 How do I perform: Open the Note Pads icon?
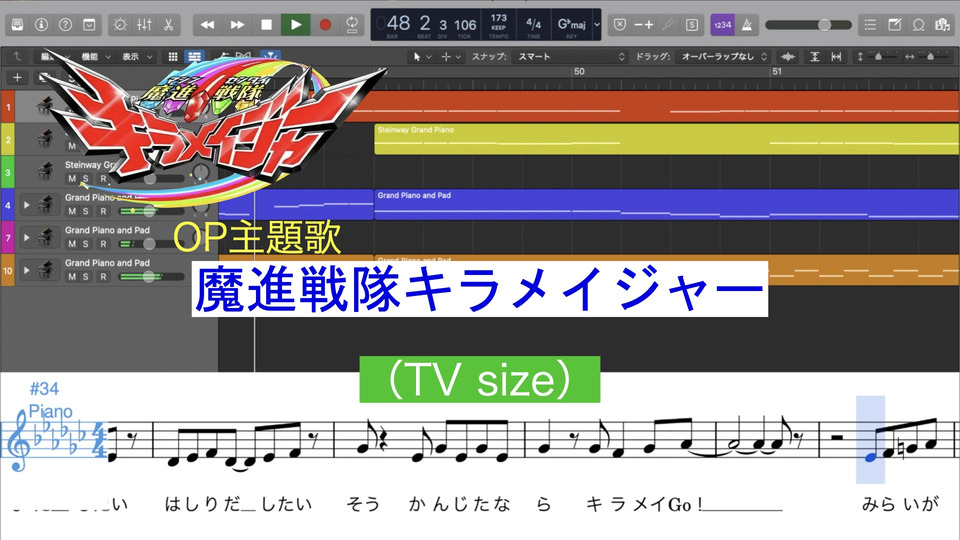[894, 24]
